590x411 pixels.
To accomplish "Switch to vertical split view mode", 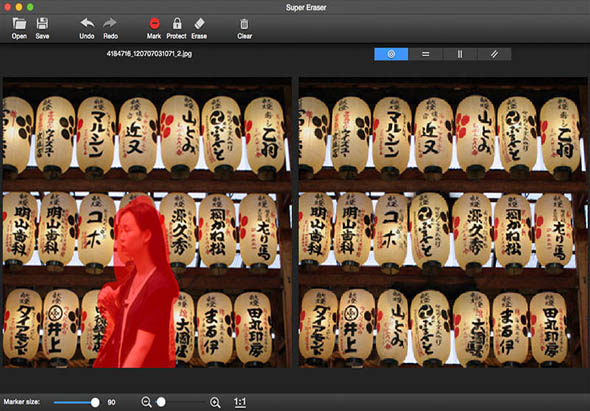I will point(460,54).
